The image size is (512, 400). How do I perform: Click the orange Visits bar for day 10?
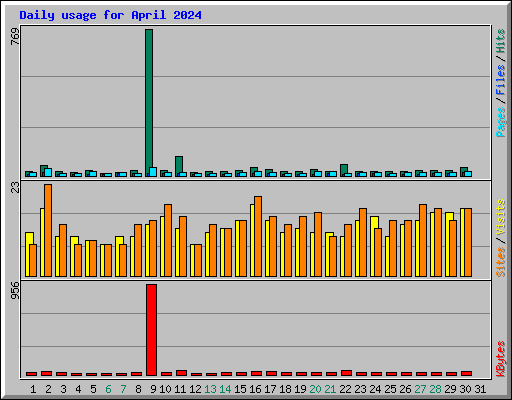point(168,240)
